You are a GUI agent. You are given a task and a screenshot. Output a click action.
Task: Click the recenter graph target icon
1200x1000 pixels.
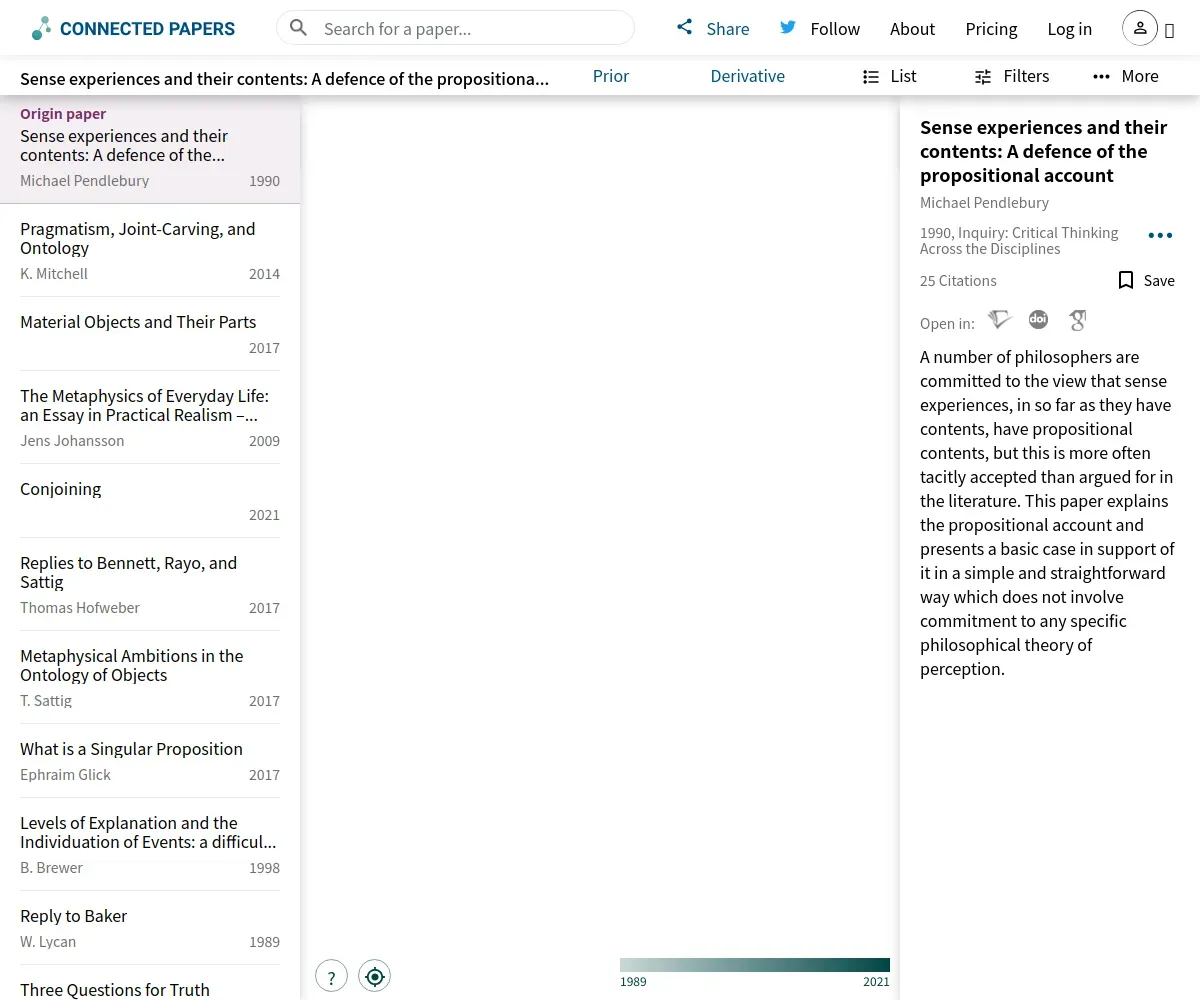coord(375,976)
